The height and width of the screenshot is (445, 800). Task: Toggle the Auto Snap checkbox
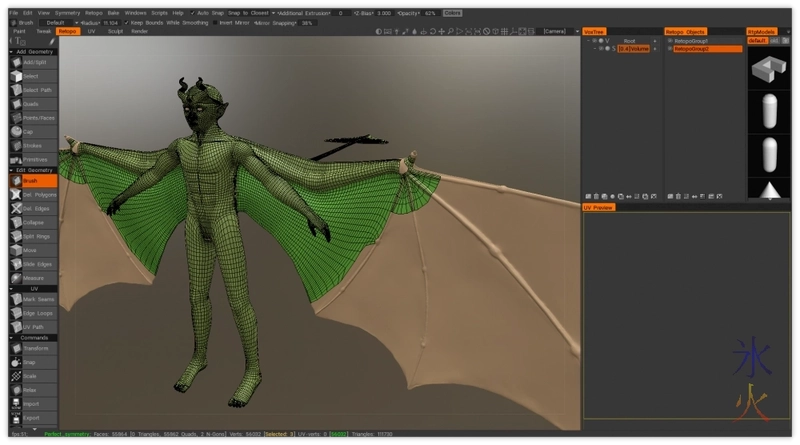click(193, 13)
